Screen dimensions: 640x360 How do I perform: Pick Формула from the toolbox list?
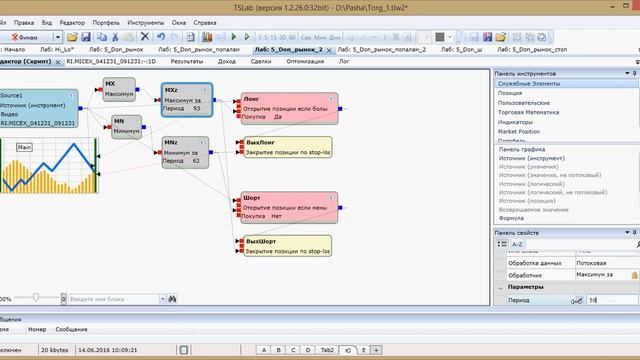point(511,218)
